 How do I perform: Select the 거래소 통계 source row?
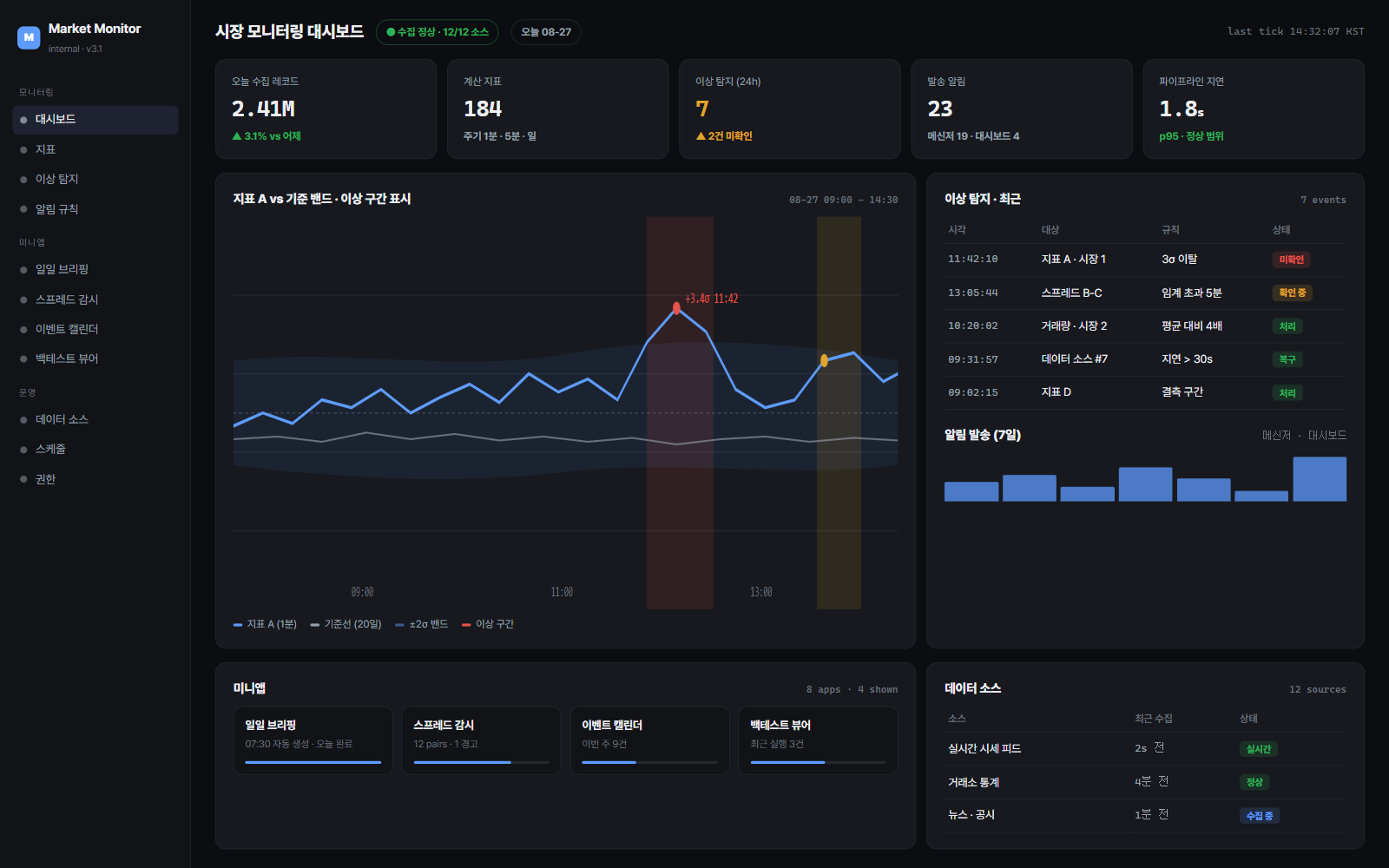pyautogui.click(x=1146, y=782)
